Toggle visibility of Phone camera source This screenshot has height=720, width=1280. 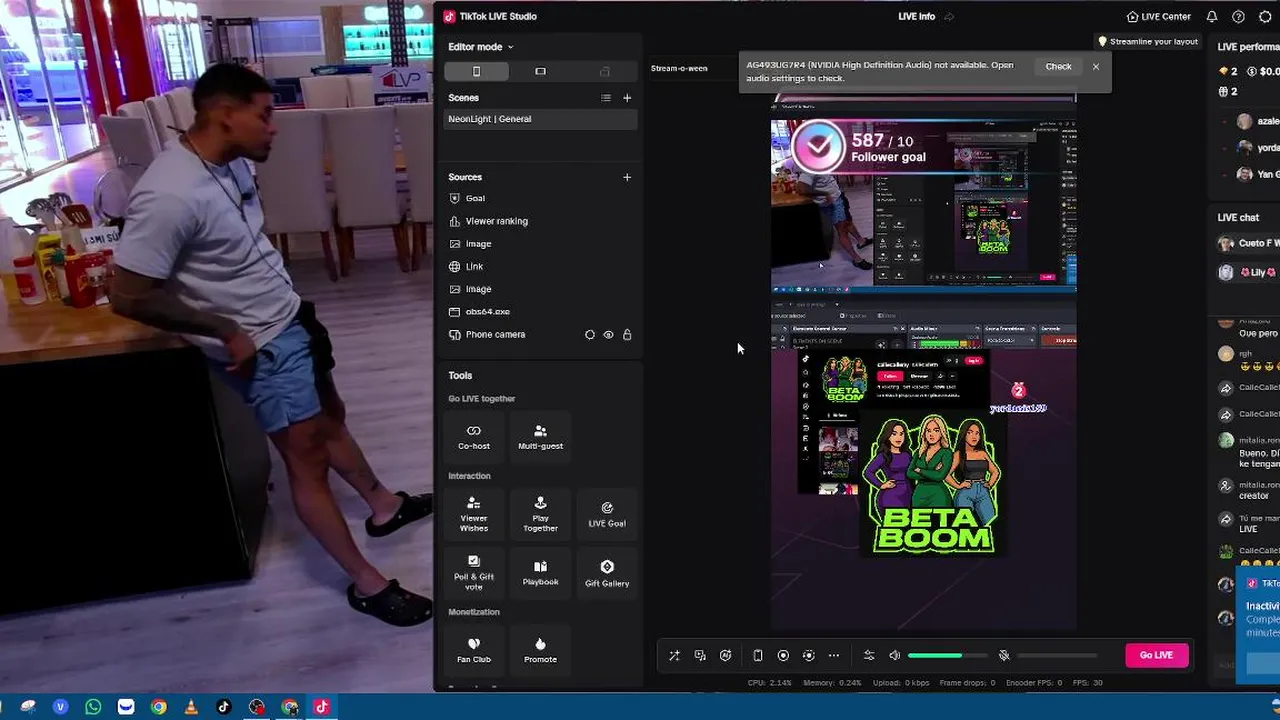click(x=608, y=335)
